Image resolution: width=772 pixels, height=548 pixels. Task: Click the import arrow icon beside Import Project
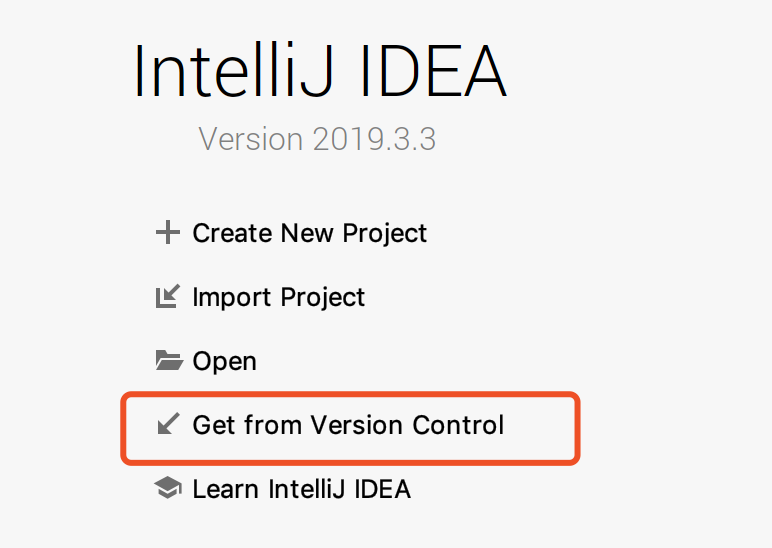[x=168, y=296]
